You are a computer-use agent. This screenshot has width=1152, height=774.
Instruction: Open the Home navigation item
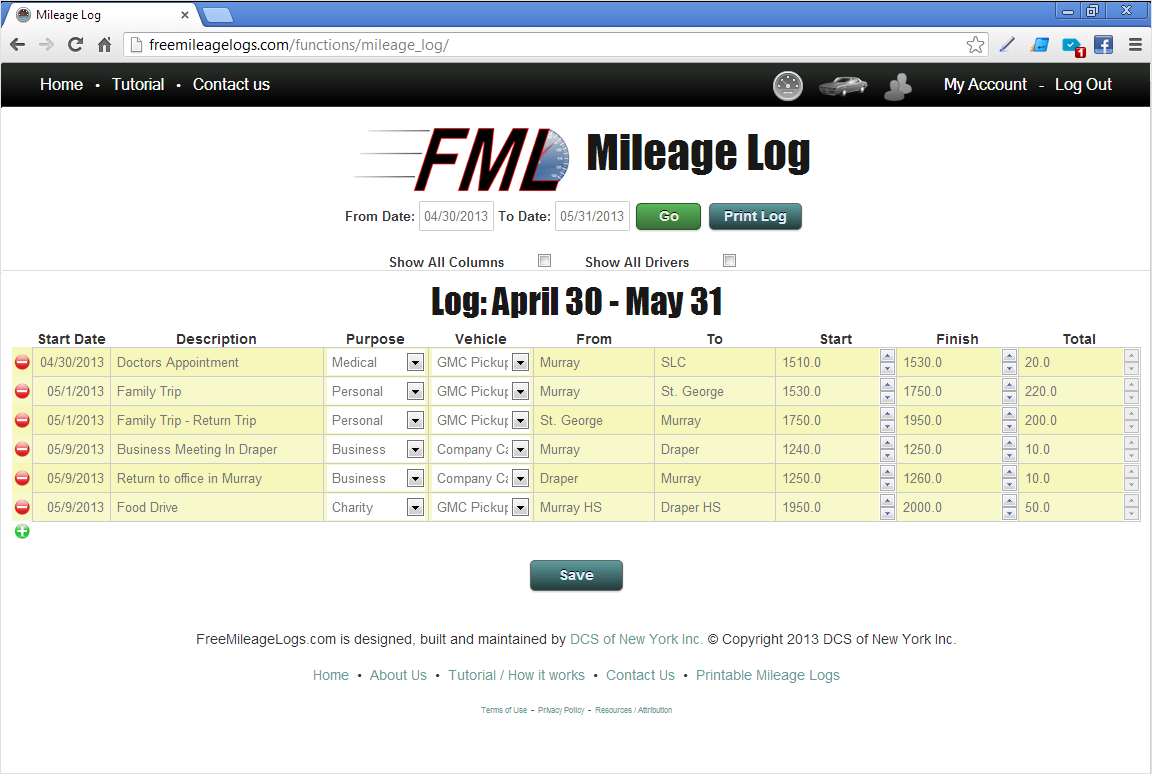[x=61, y=84]
